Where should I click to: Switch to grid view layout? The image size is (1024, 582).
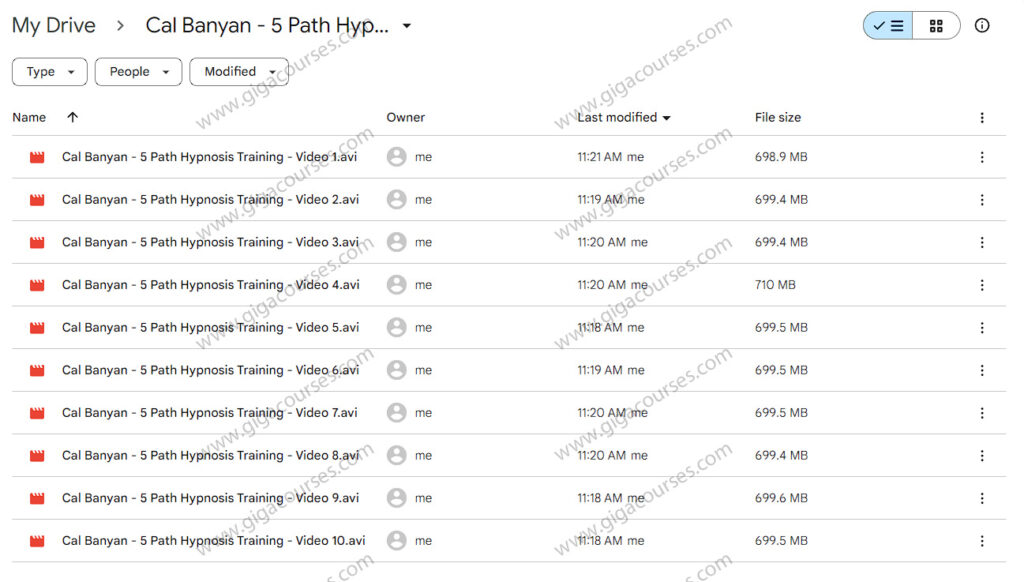936,25
